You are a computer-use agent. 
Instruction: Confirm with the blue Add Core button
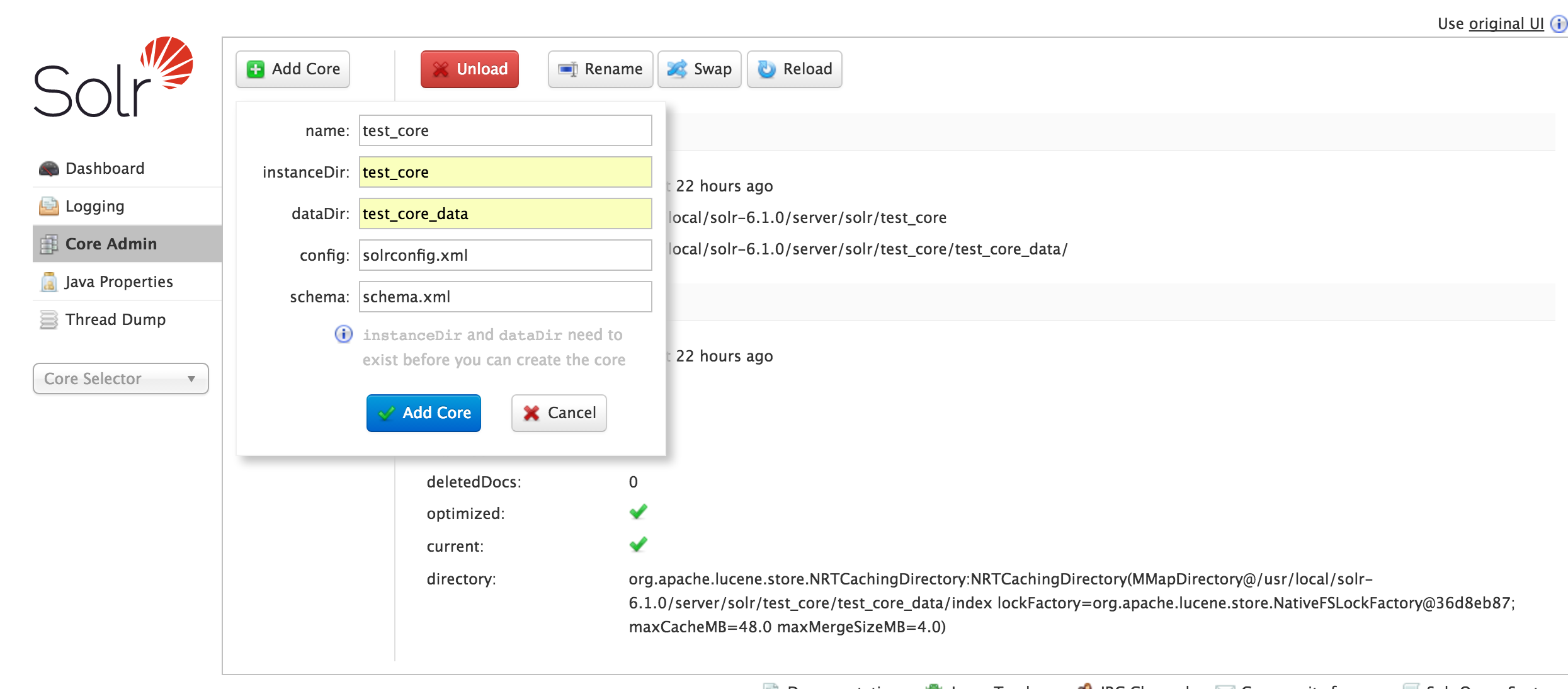click(x=424, y=413)
